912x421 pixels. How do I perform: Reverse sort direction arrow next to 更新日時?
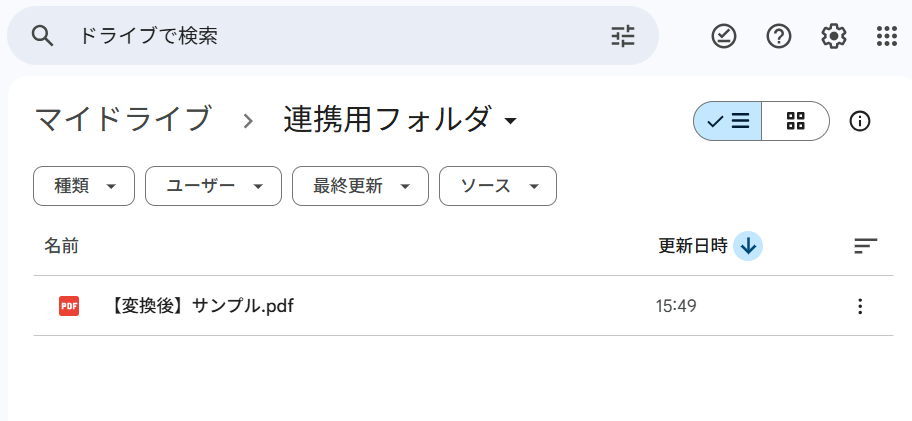tap(748, 245)
